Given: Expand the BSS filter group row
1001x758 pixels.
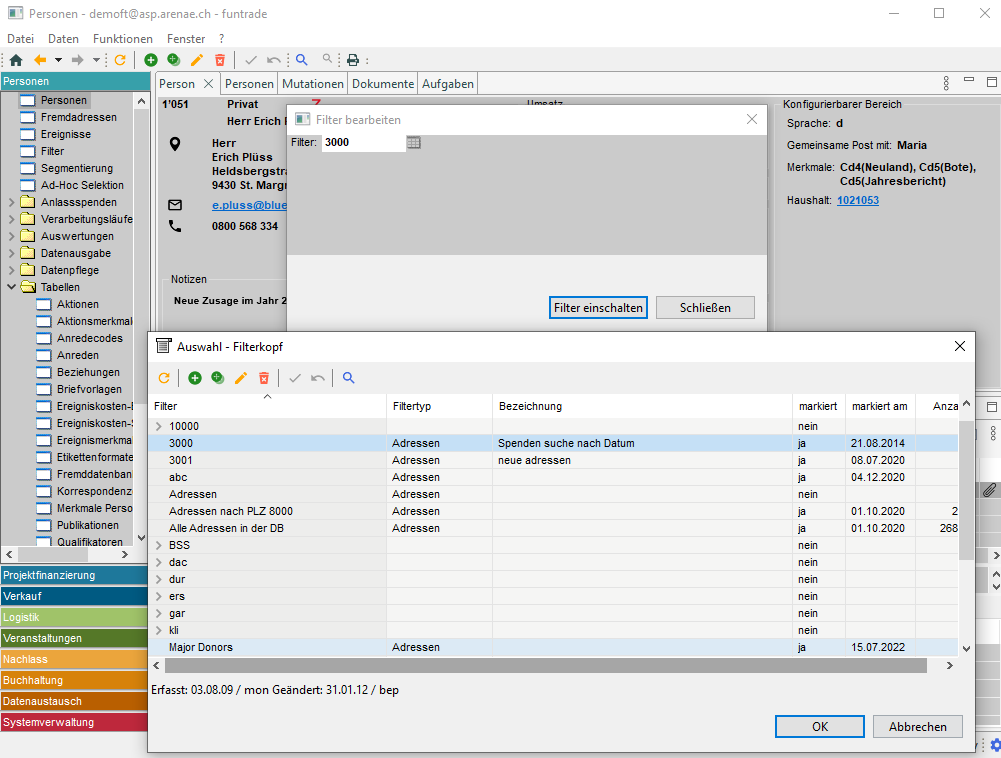Looking at the screenshot, I should click(158, 545).
